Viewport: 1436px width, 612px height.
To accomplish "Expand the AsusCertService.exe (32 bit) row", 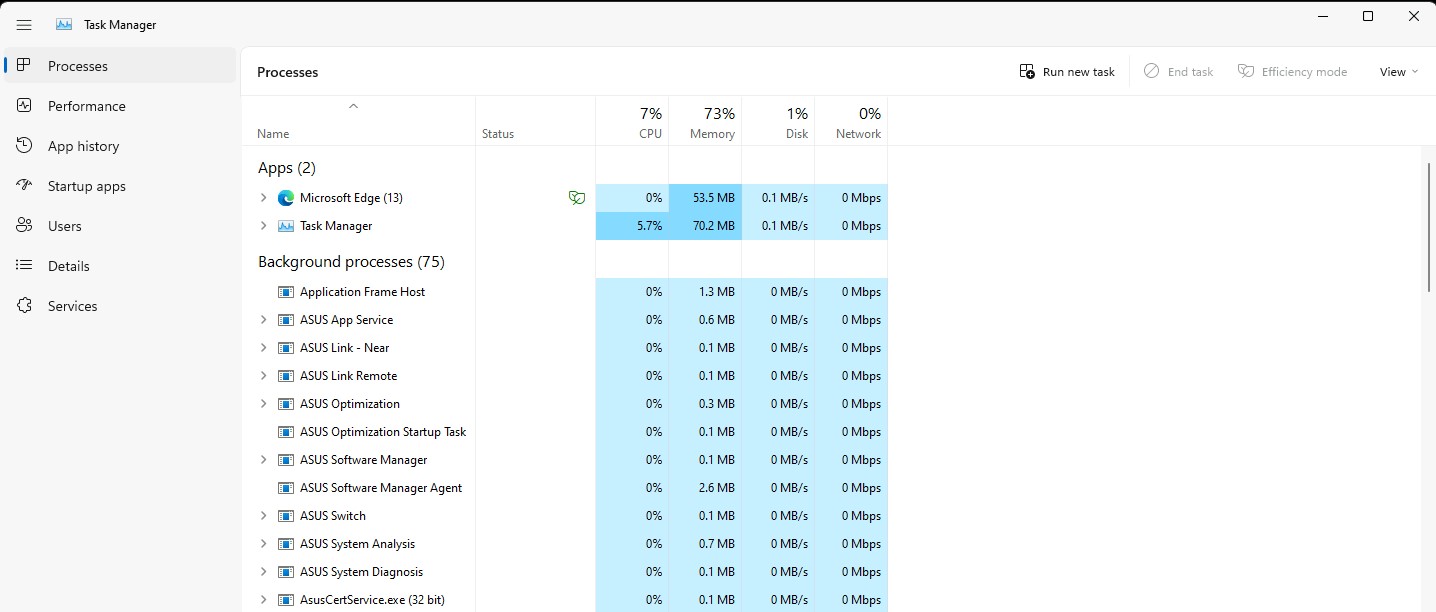I will click(264, 600).
